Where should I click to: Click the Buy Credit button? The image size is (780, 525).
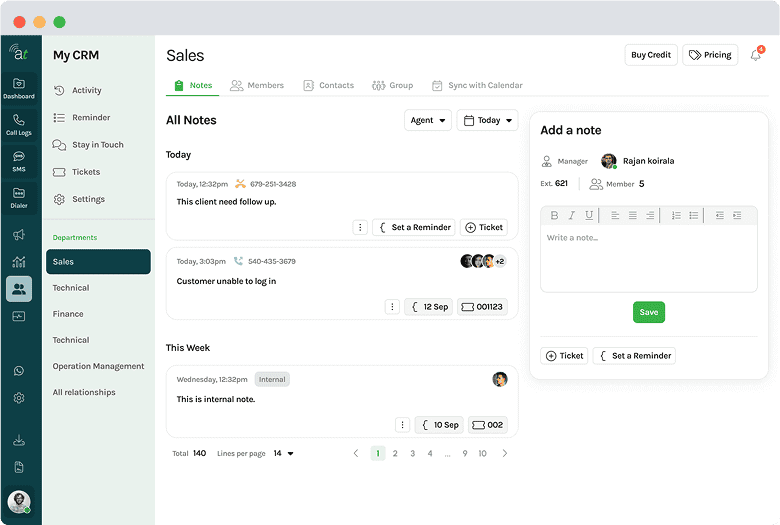(x=651, y=55)
